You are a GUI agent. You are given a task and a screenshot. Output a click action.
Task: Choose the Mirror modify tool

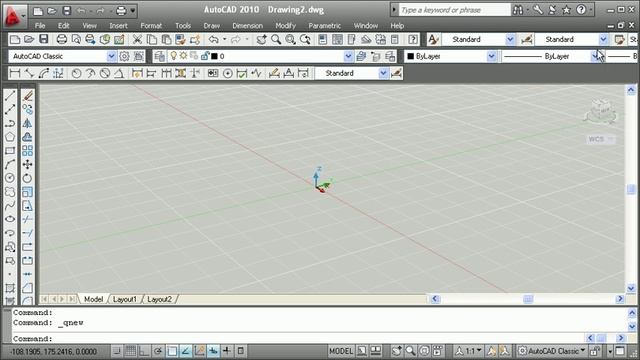[x=27, y=123]
